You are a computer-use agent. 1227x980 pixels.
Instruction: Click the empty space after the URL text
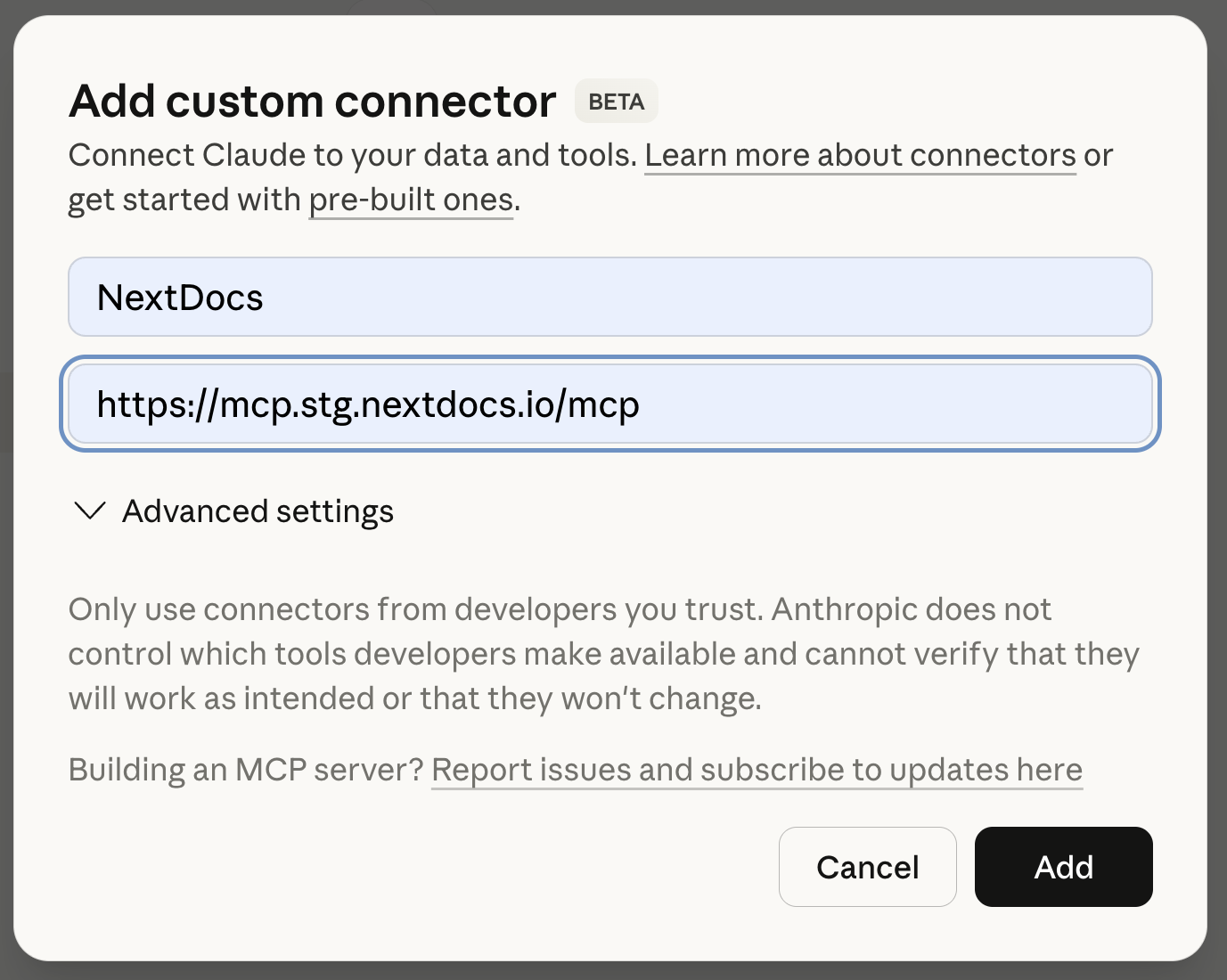(891, 404)
